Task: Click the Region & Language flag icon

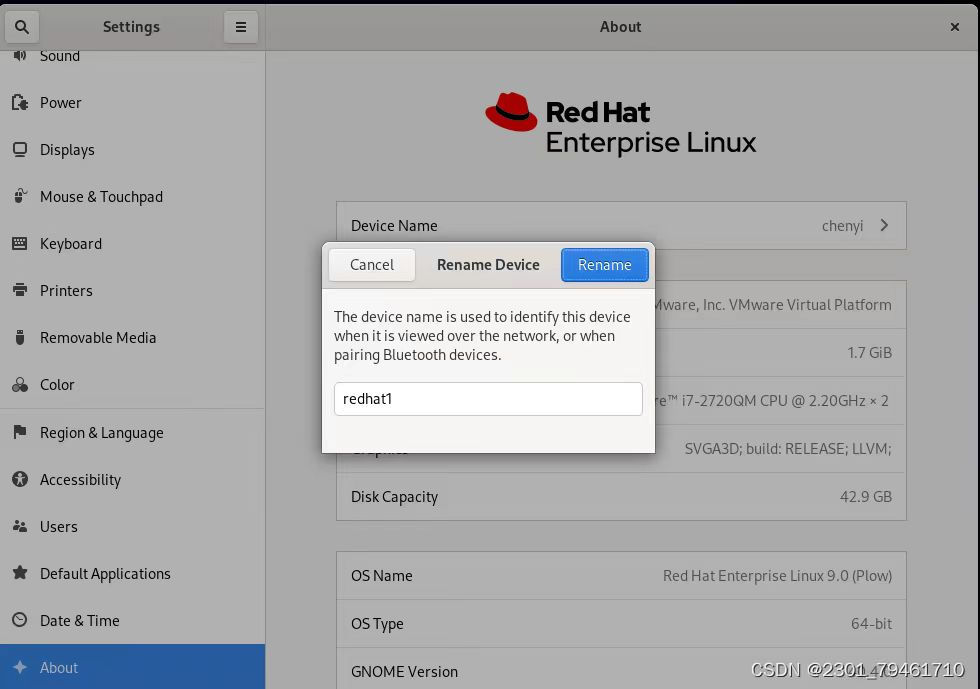Action: [x=20, y=432]
